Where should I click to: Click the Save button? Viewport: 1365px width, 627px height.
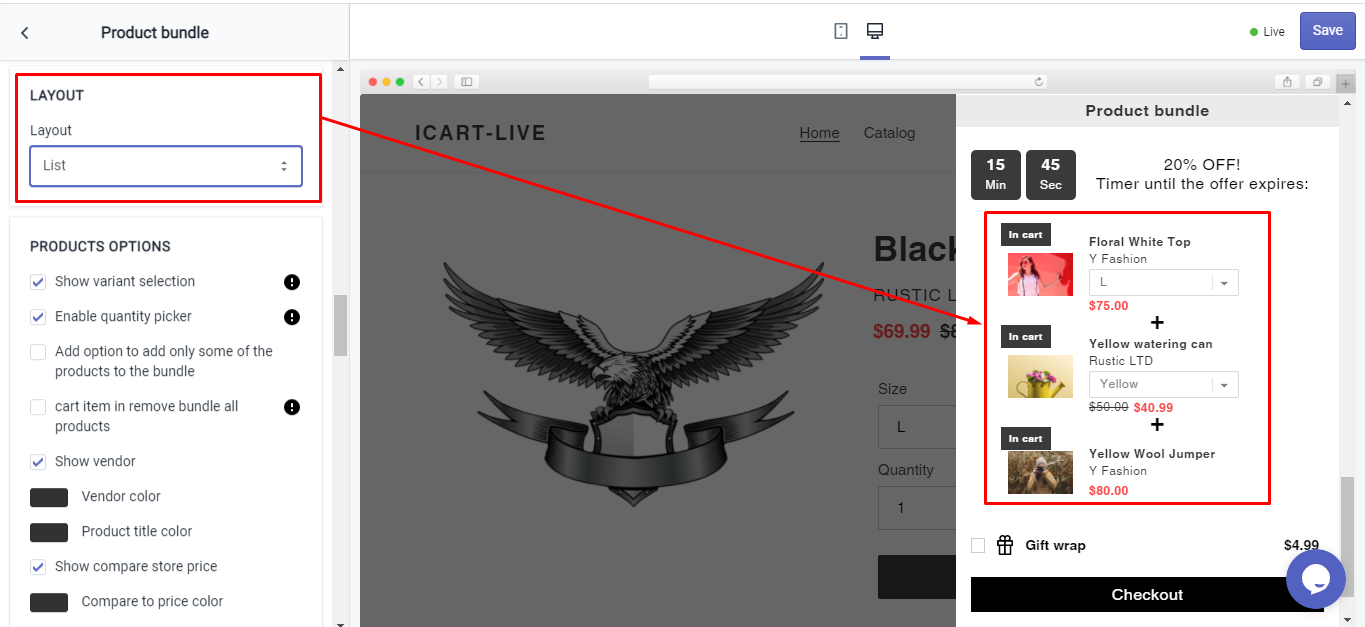1327,31
